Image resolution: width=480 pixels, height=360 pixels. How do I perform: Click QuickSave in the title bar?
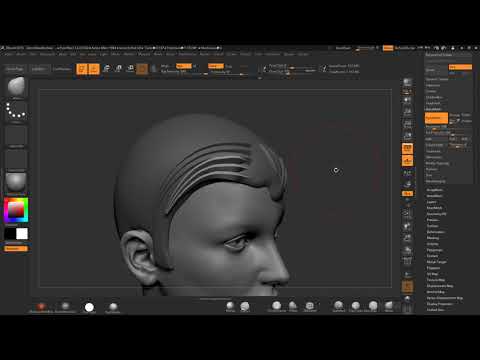(343, 48)
